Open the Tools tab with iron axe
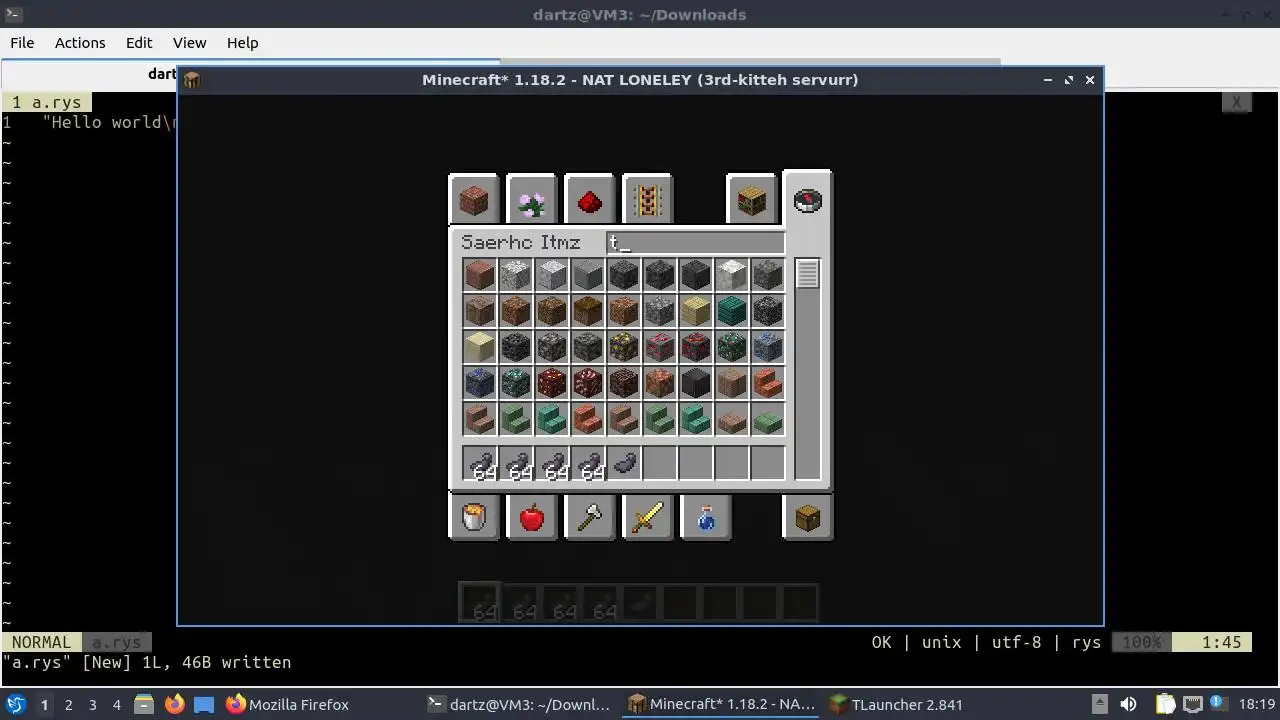This screenshot has height=720, width=1280. pos(589,517)
